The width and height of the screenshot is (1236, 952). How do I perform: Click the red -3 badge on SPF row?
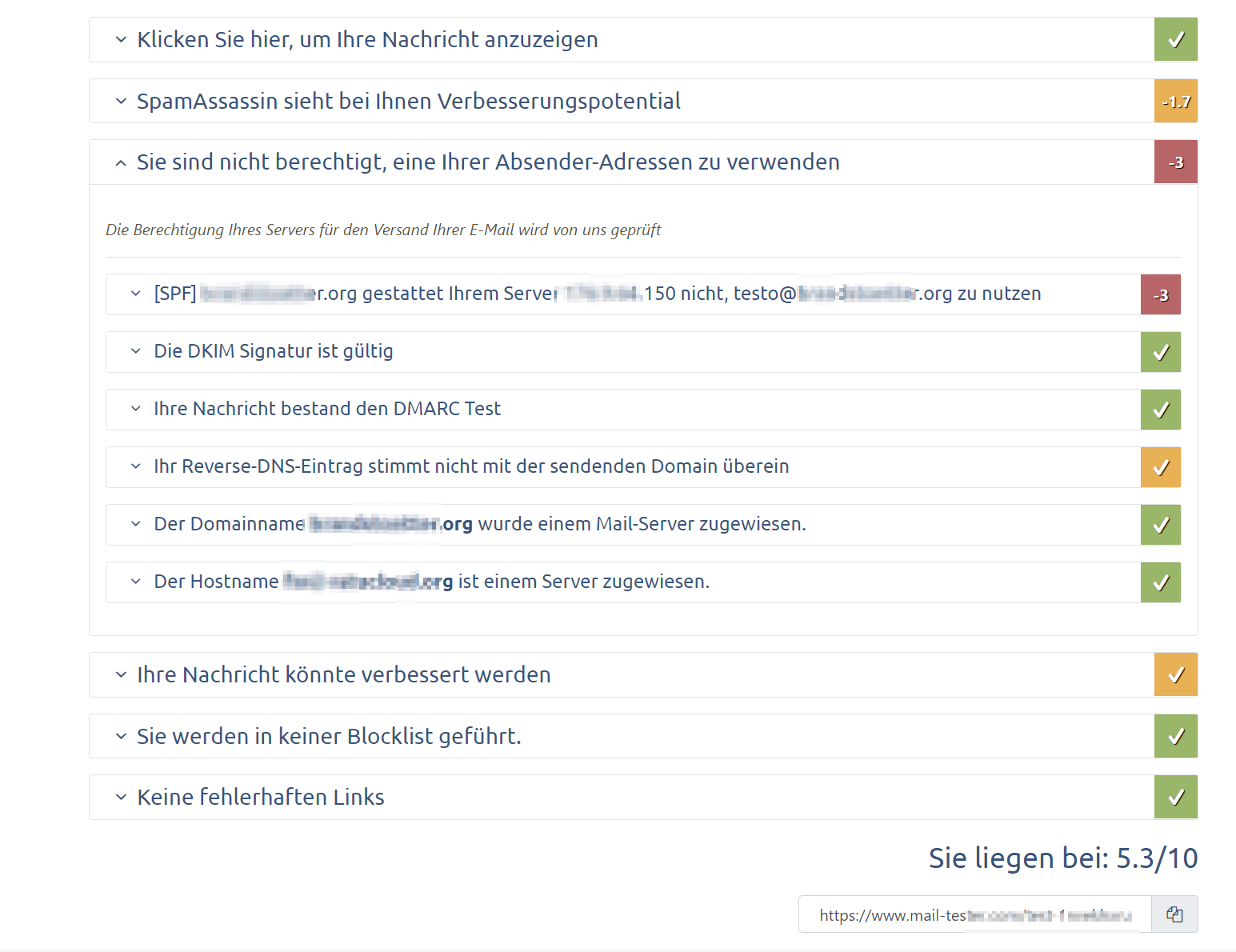1160,295
